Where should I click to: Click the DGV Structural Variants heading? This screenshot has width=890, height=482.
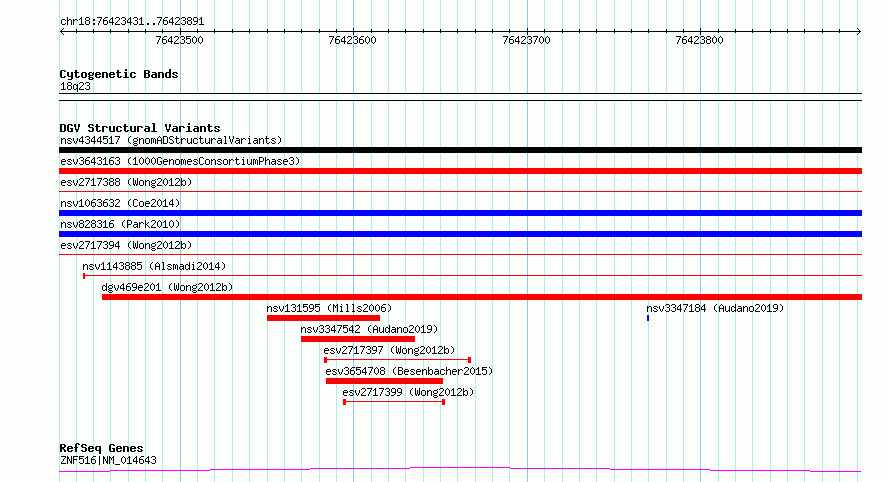tap(140, 128)
